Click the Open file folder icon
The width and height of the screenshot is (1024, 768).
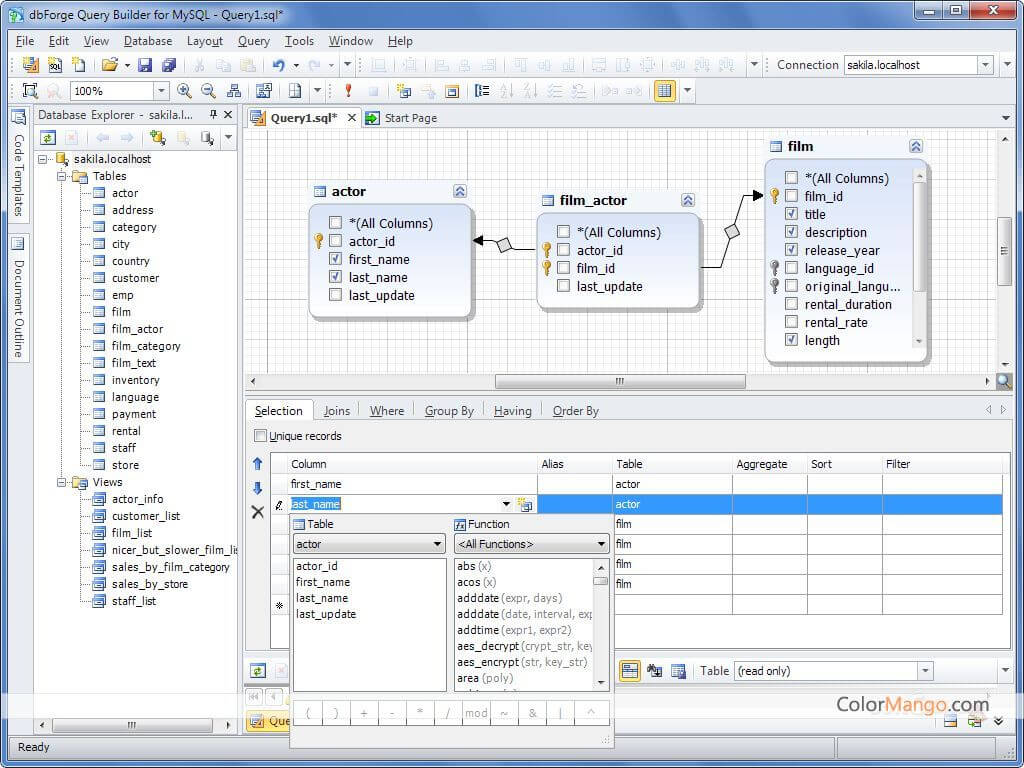click(x=110, y=65)
